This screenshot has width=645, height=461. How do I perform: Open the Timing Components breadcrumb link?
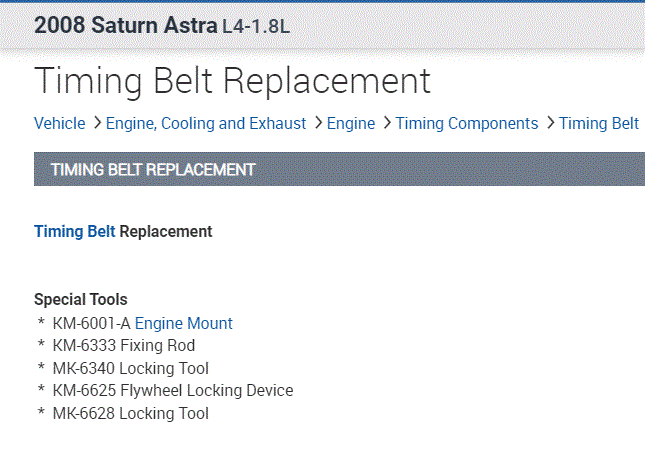(x=467, y=123)
